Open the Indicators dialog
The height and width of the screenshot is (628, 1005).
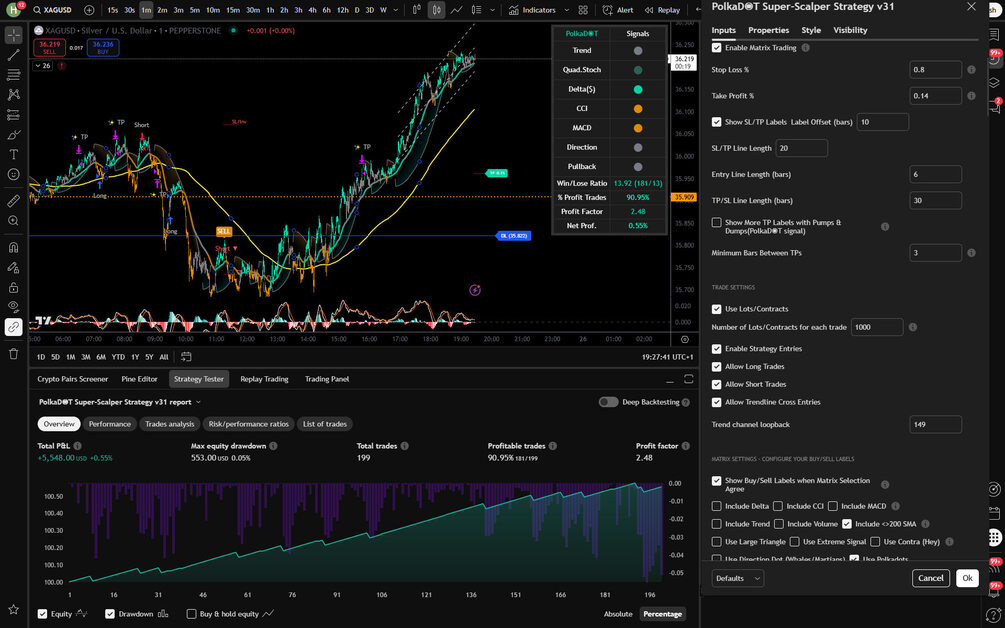[x=533, y=10]
